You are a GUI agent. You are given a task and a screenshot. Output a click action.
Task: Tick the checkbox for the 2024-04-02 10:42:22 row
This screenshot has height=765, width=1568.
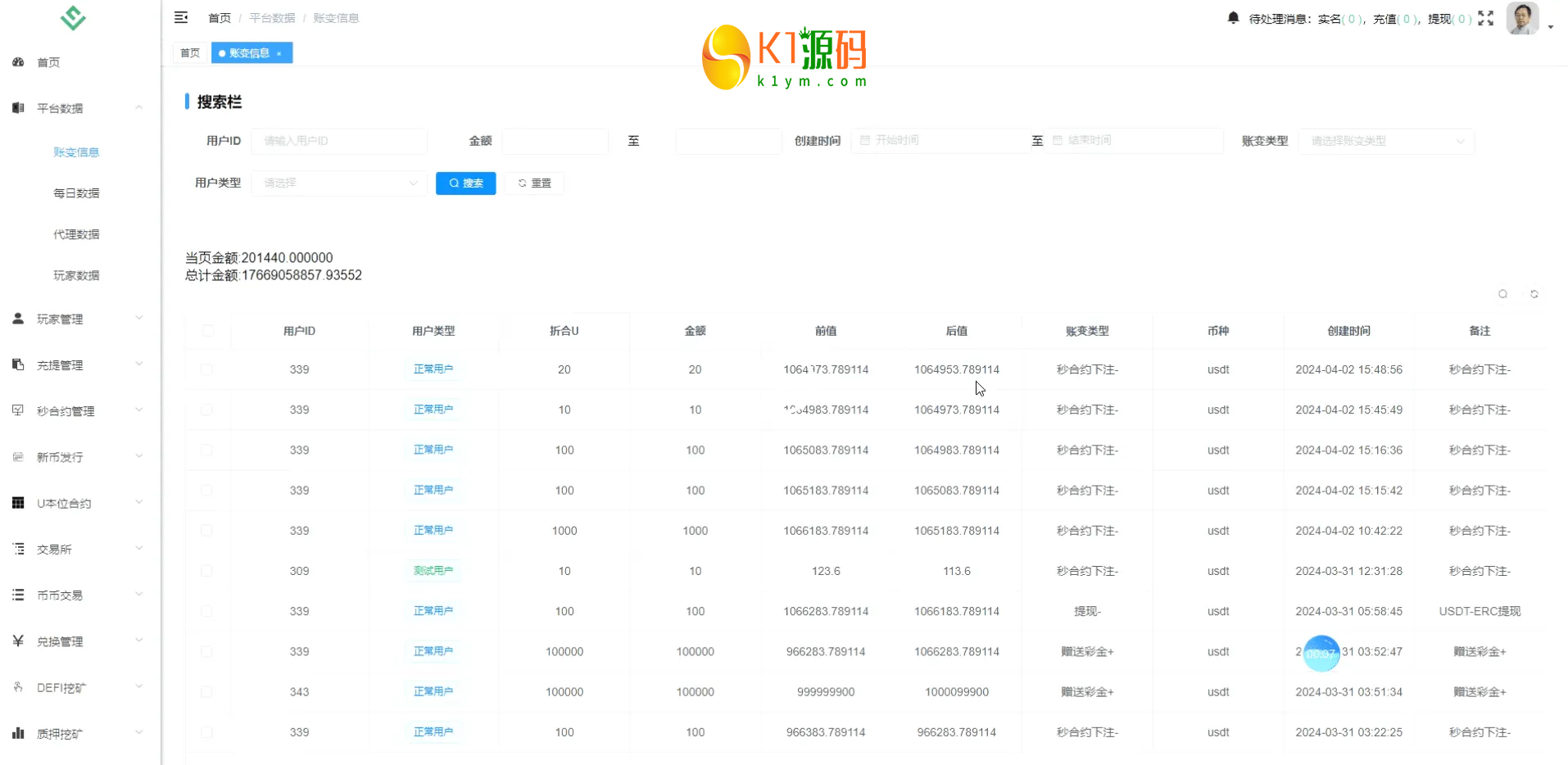click(x=206, y=531)
